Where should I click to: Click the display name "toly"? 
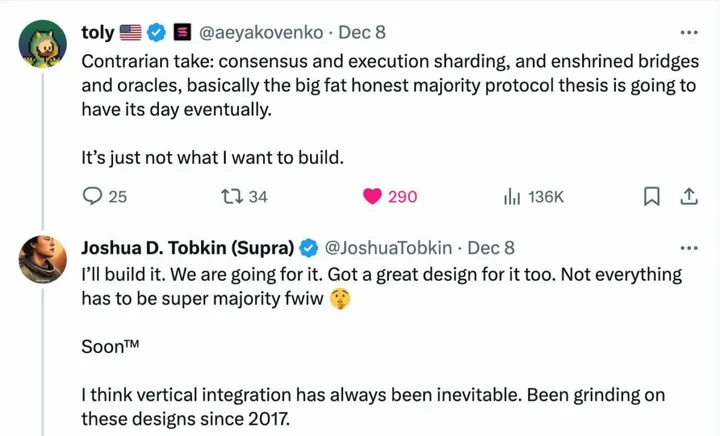pos(96,33)
